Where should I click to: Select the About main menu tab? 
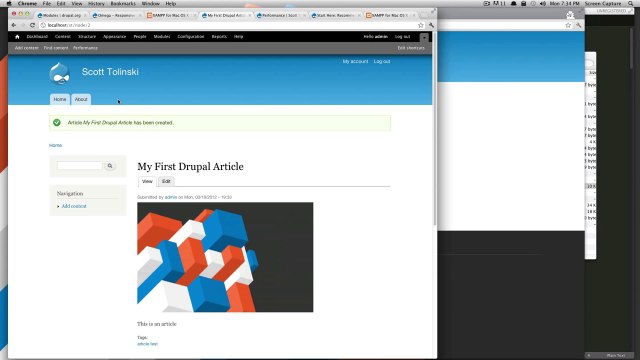click(81, 99)
